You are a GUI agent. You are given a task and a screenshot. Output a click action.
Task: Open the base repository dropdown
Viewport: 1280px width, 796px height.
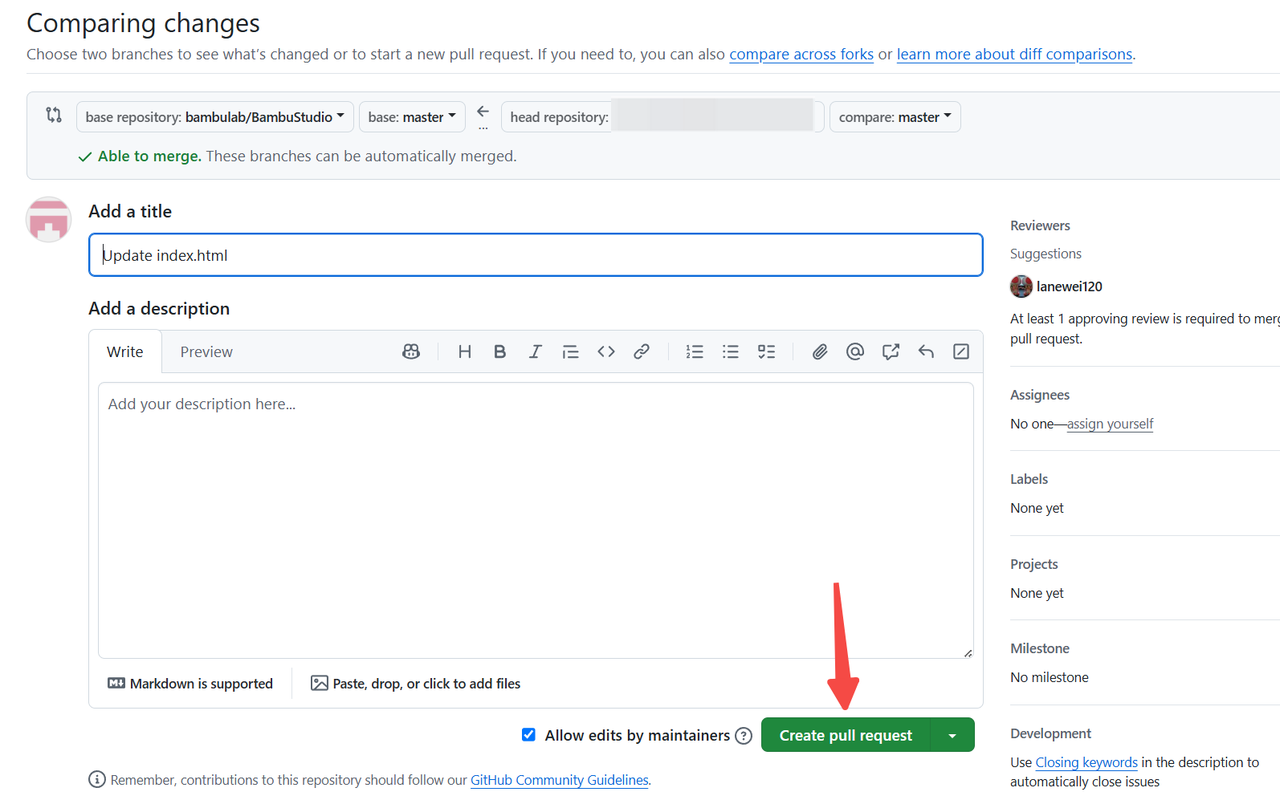[x=215, y=117]
